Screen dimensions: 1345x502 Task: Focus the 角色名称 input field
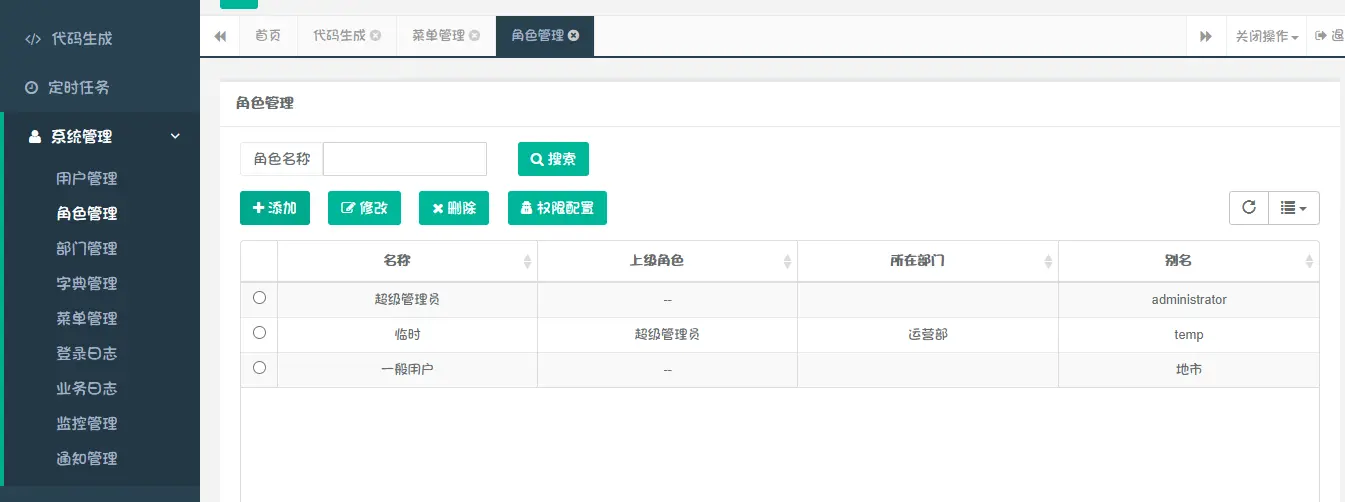coord(404,159)
